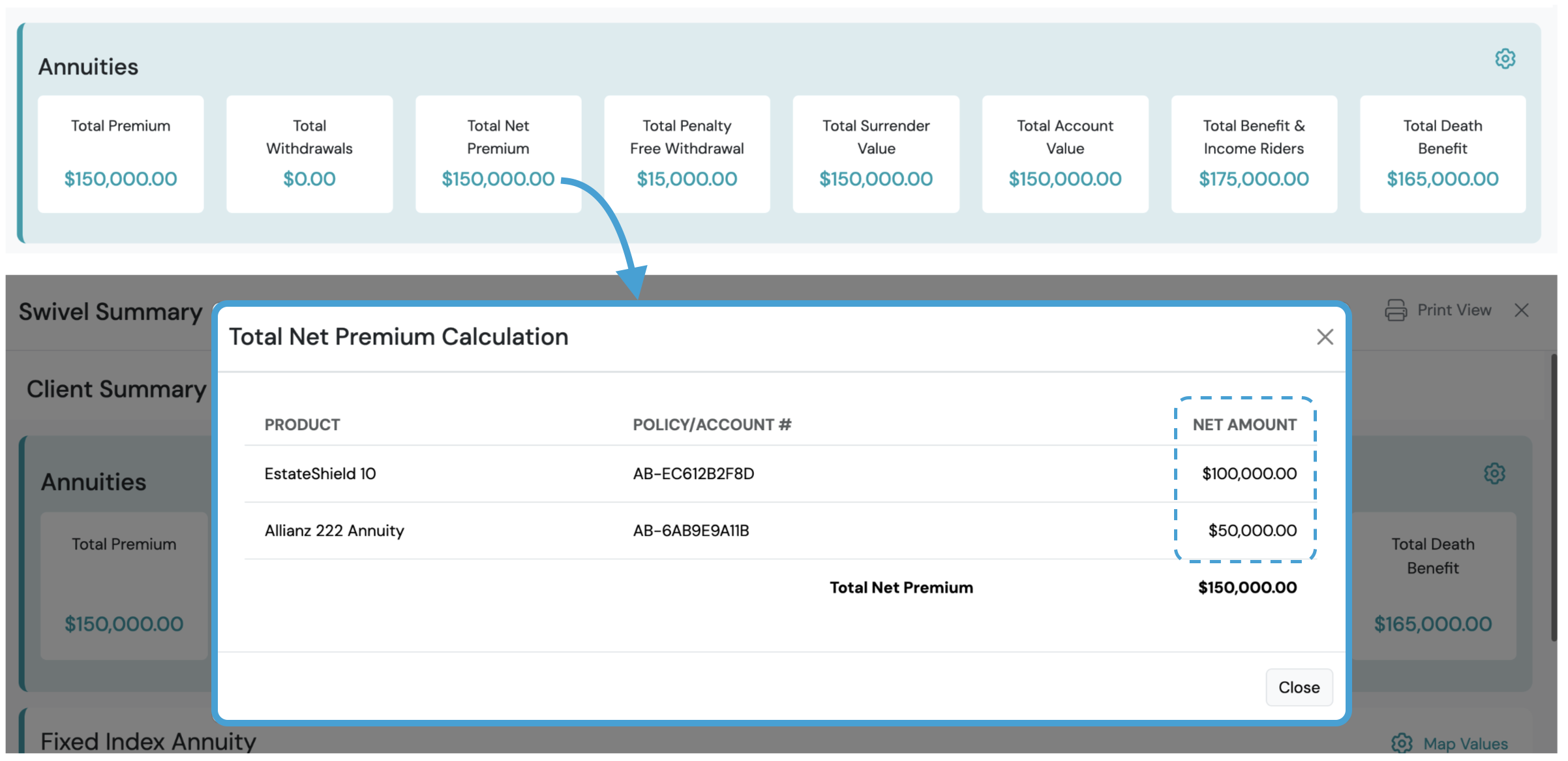This screenshot has height=761, width=1568.
Task: Select the Total Premium card in top panel
Action: tap(121, 154)
